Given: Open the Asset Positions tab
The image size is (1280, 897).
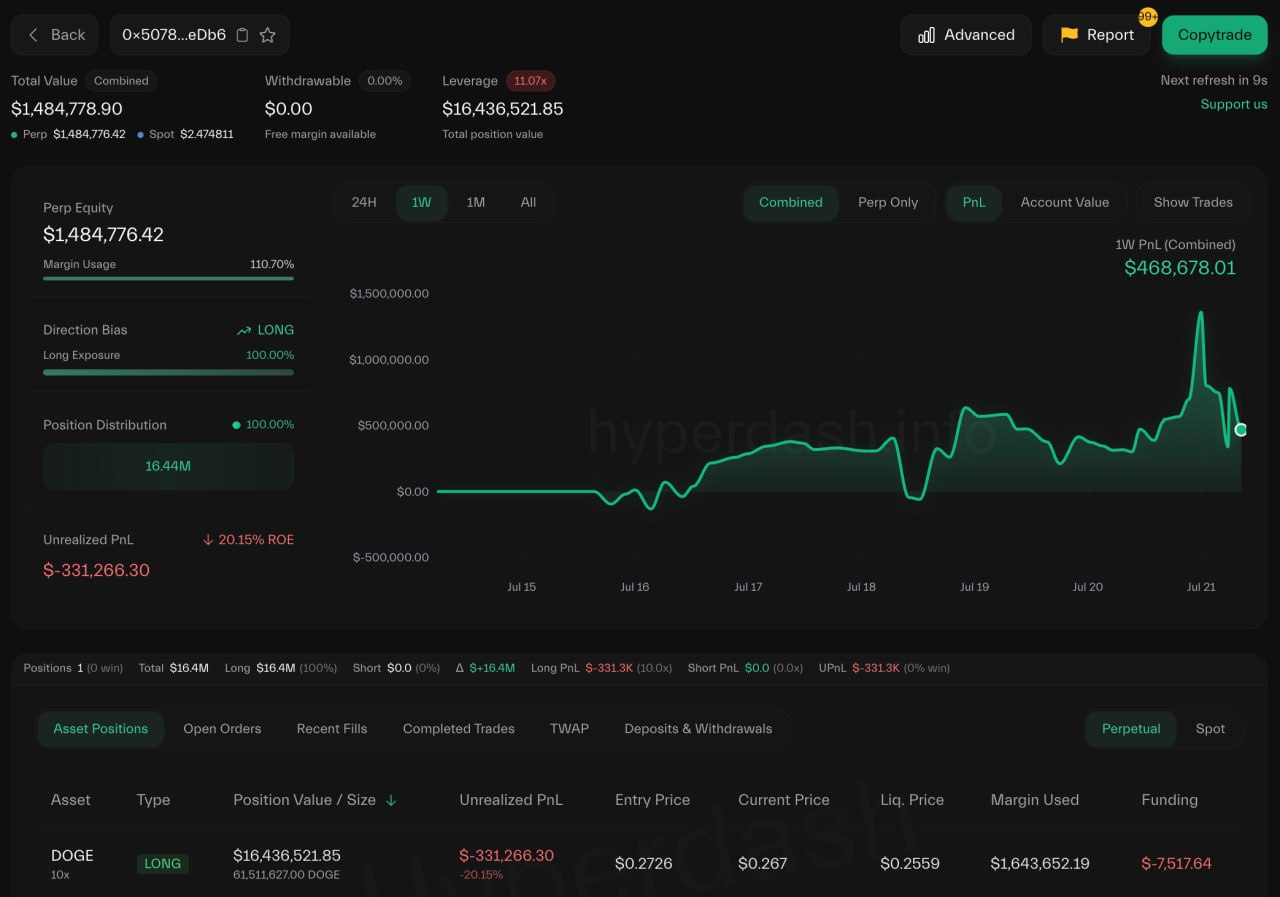Looking at the screenshot, I should pyautogui.click(x=100, y=729).
